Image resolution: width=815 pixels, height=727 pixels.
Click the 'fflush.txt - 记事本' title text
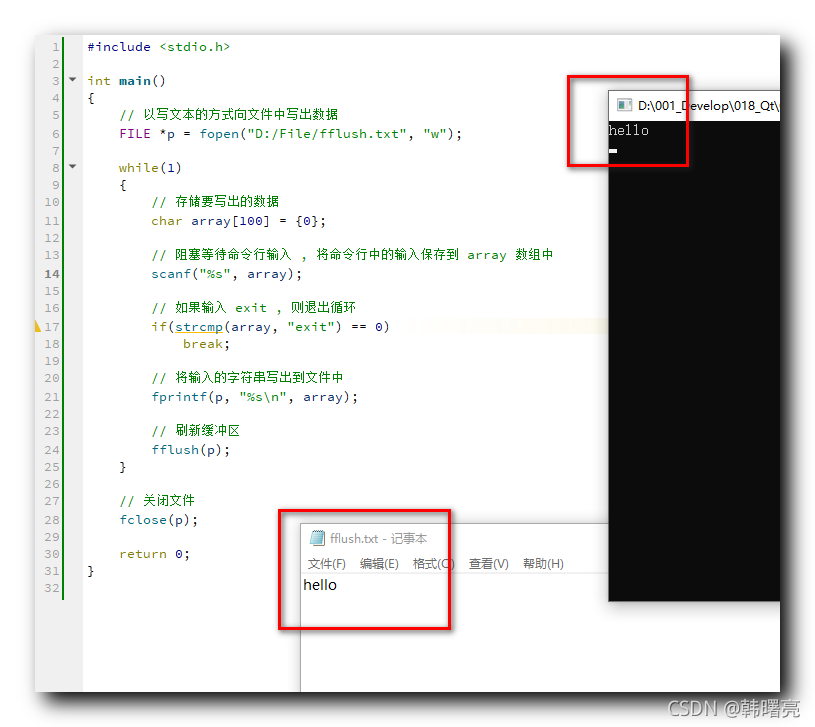click(x=378, y=538)
